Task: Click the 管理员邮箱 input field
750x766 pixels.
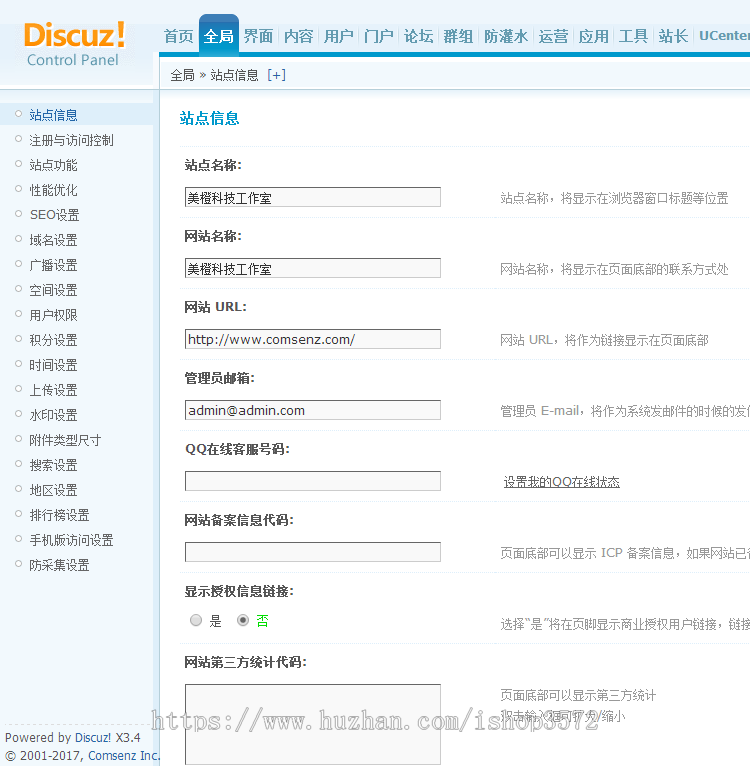Action: pyautogui.click(x=313, y=410)
